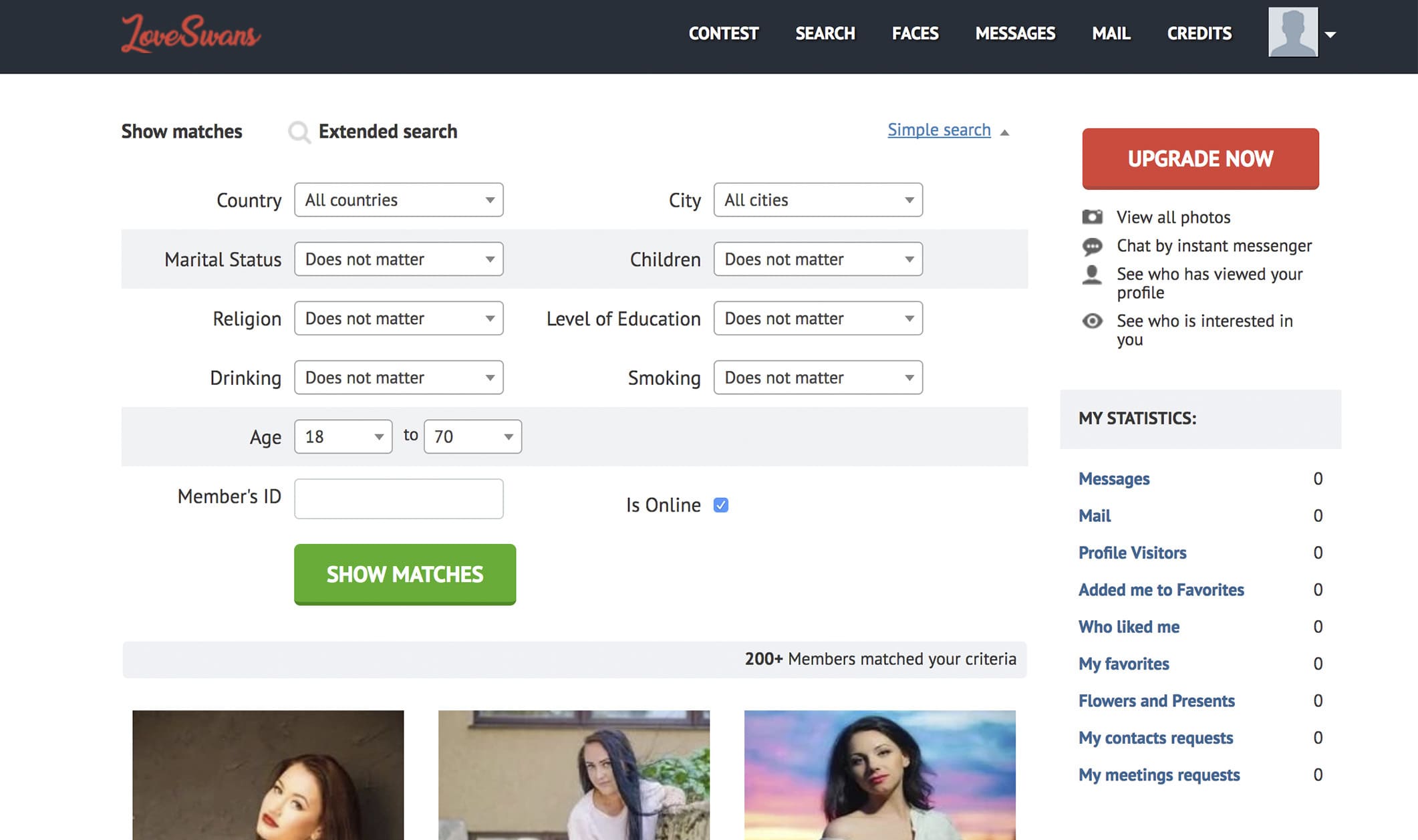Open the Country dropdown

tap(399, 200)
